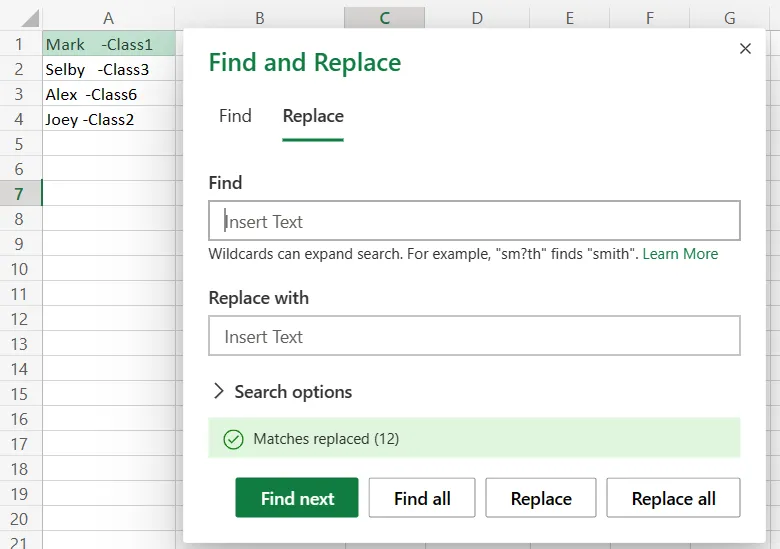Select row 12 header

click(x=20, y=319)
